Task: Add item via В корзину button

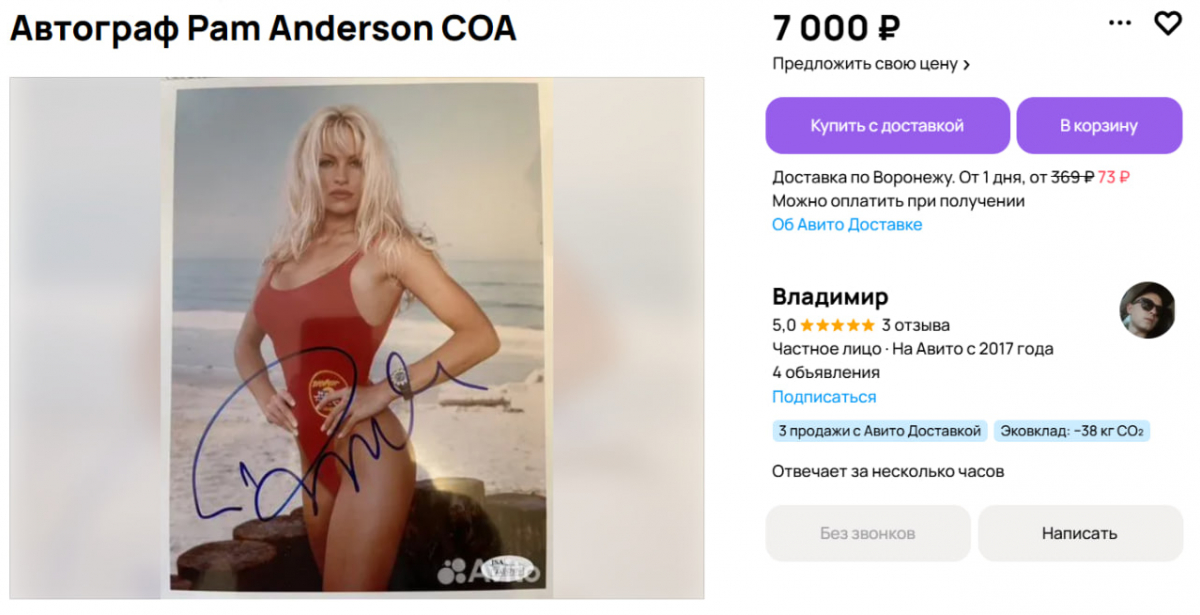Action: click(1099, 126)
